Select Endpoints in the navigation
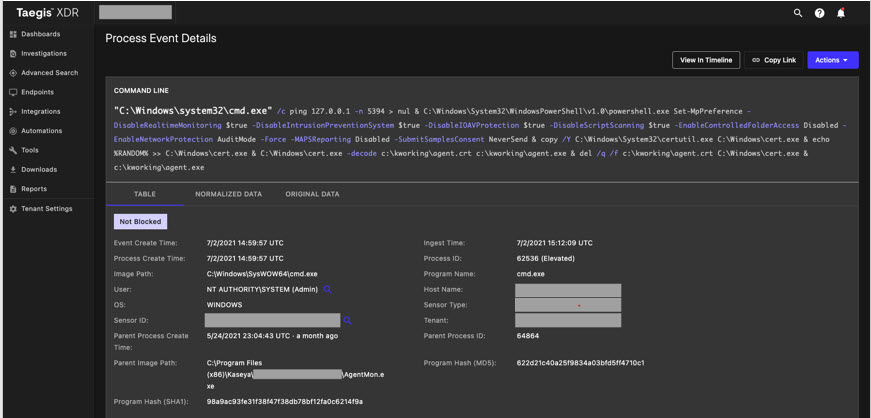871x418 pixels. tap(37, 92)
